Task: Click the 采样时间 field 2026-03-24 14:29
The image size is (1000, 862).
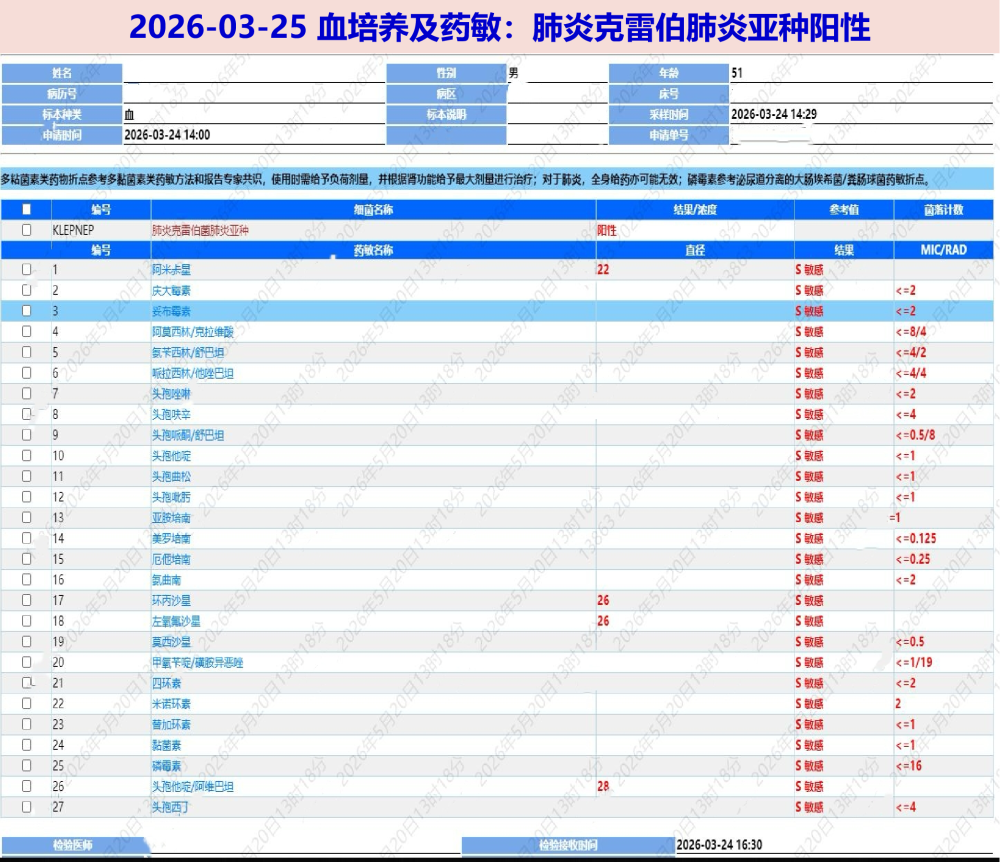Action: tap(861, 115)
